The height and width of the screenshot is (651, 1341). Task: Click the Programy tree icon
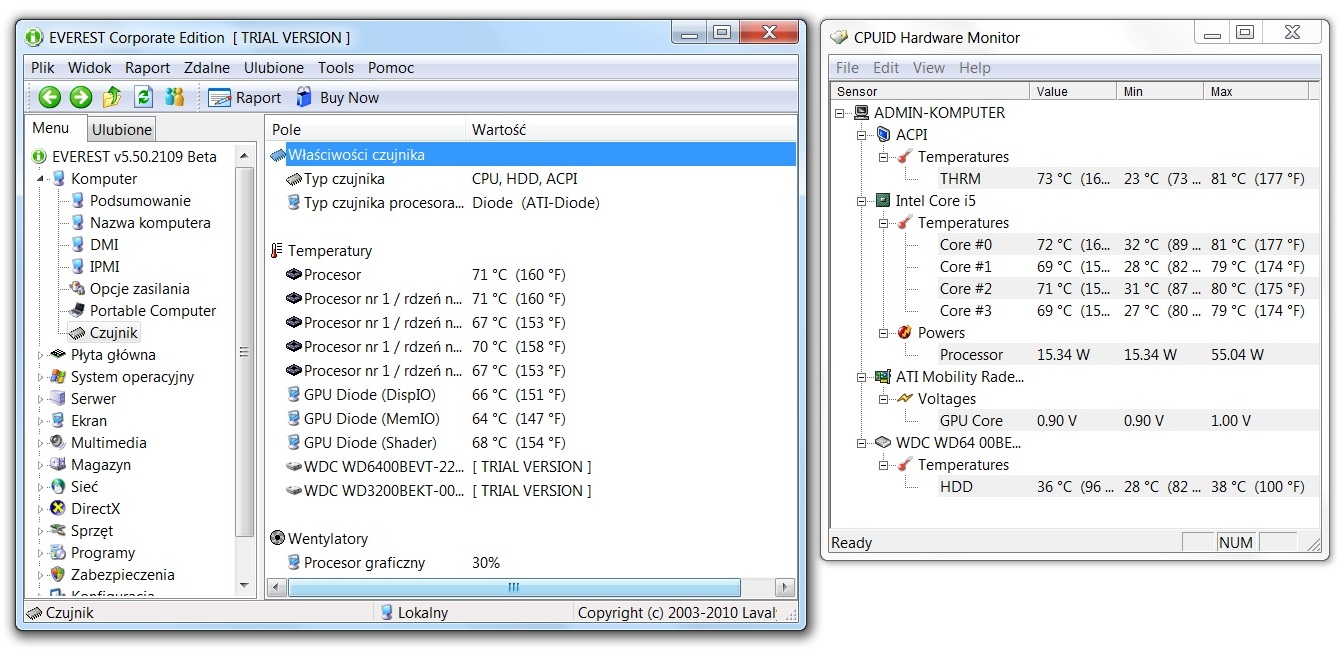pos(58,553)
